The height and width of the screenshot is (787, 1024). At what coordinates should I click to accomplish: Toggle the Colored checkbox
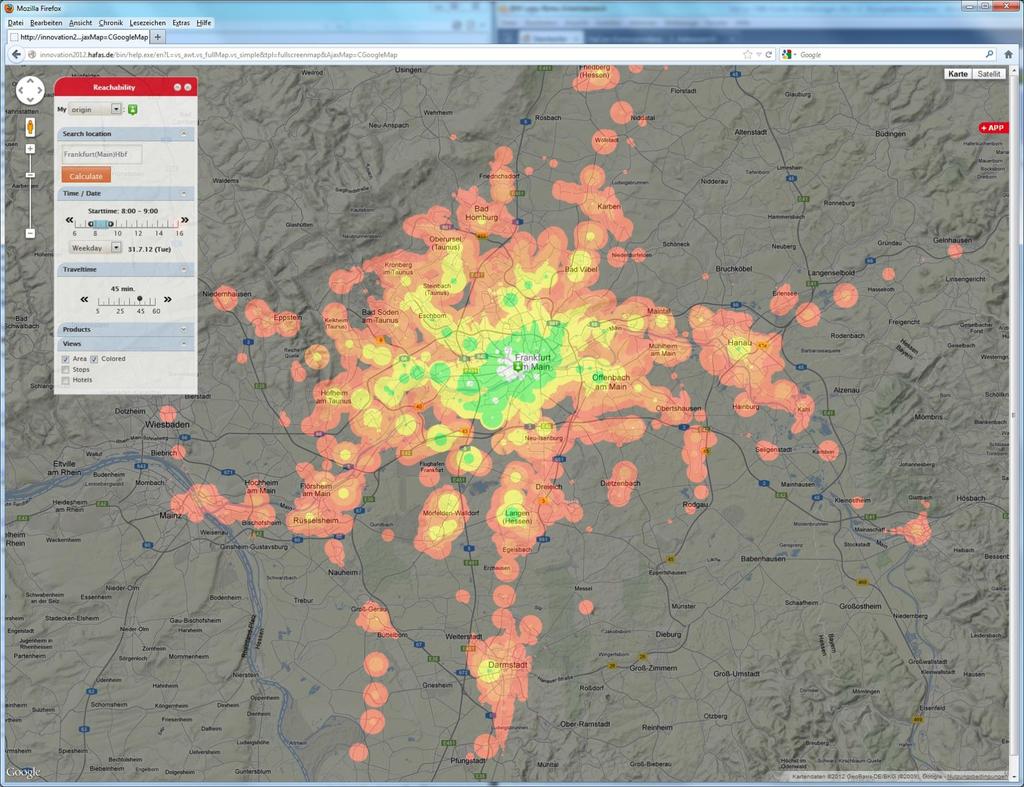click(x=94, y=359)
